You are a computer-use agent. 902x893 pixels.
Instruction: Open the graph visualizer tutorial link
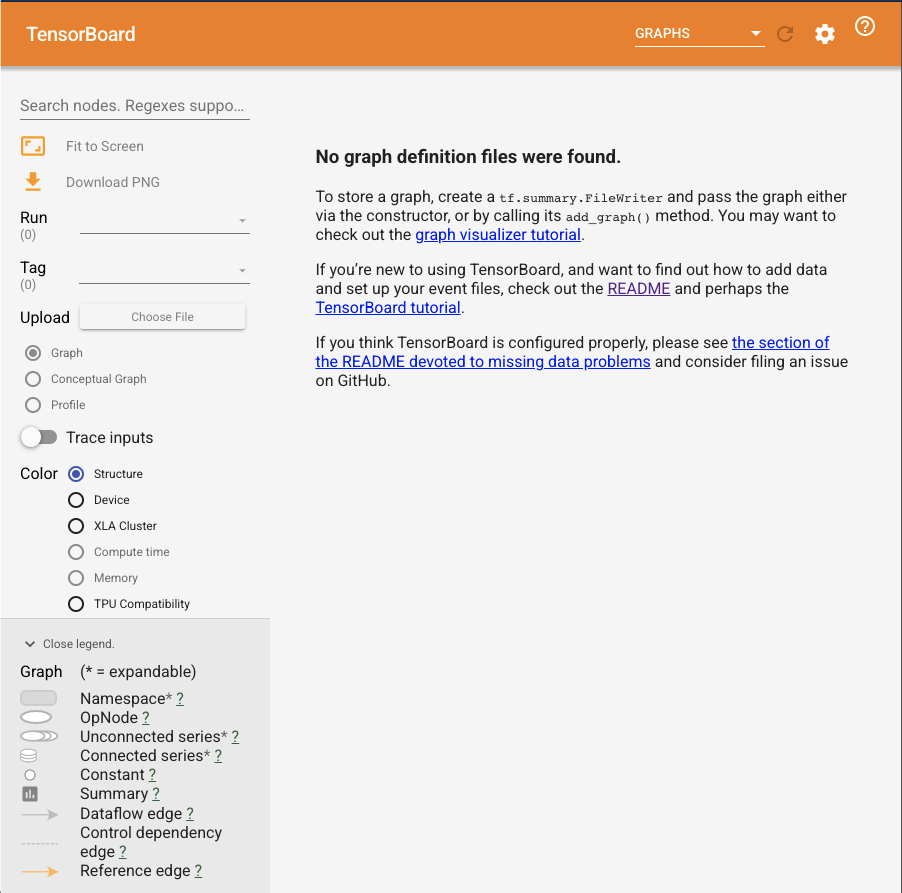tap(497, 234)
